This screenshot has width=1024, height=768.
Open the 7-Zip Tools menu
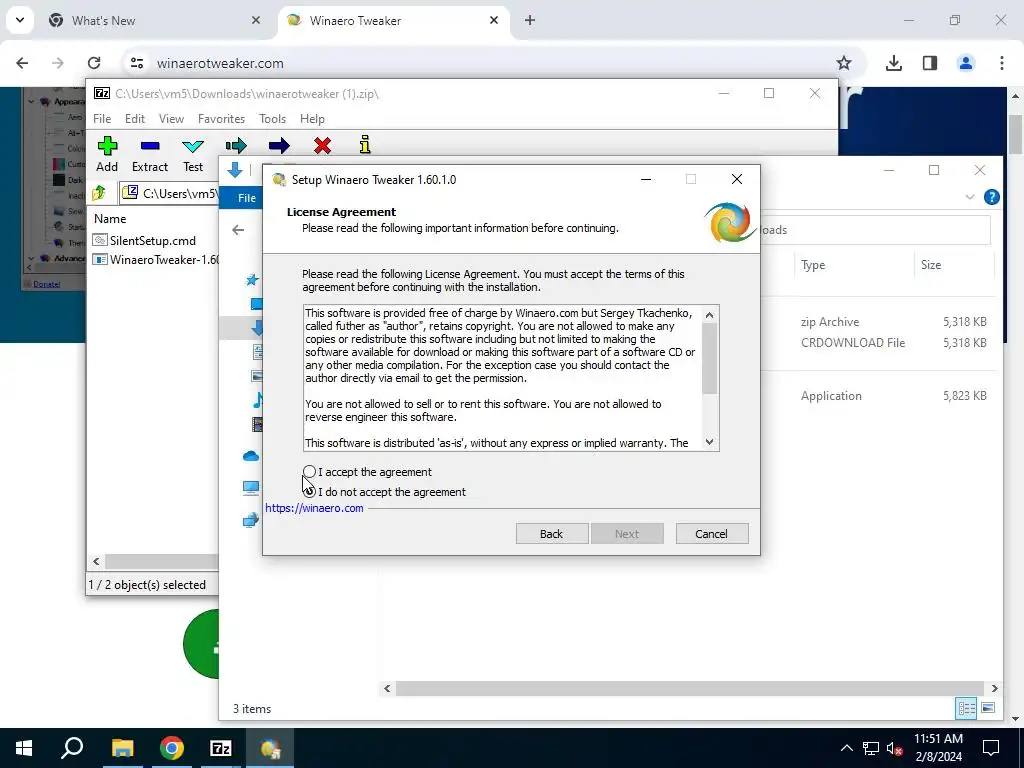click(272, 119)
